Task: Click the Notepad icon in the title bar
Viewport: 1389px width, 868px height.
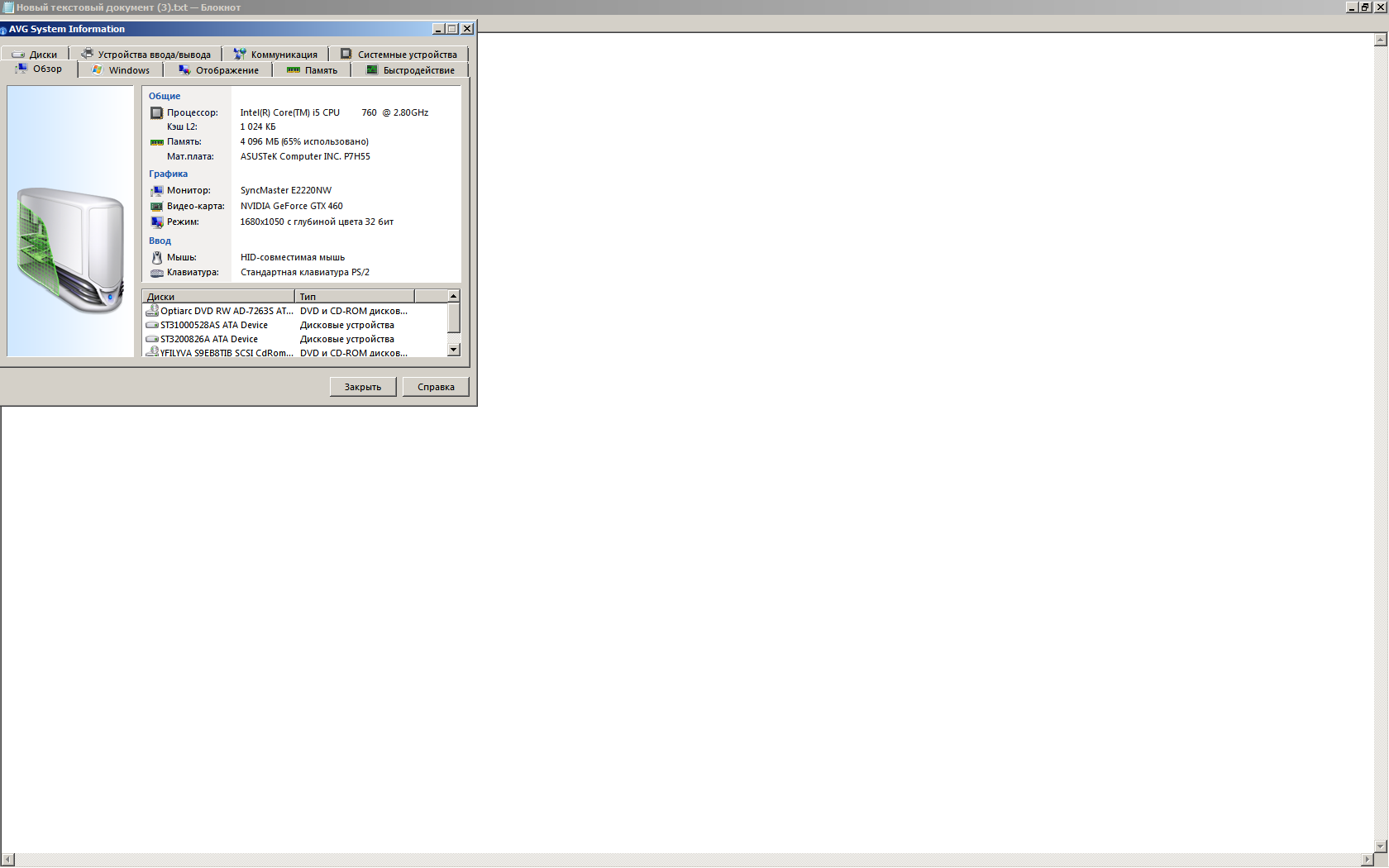Action: coord(8,7)
